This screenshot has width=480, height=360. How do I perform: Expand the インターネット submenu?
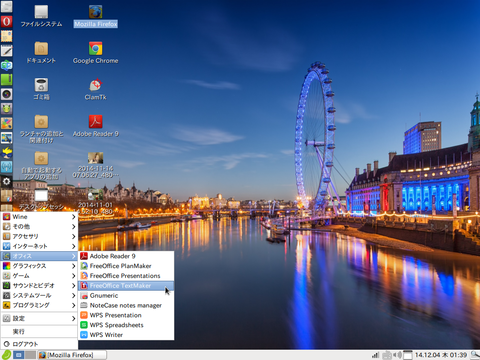click(x=39, y=246)
